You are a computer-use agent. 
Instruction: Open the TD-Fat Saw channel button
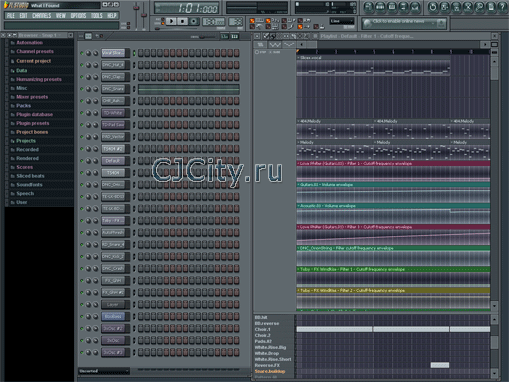(x=113, y=125)
